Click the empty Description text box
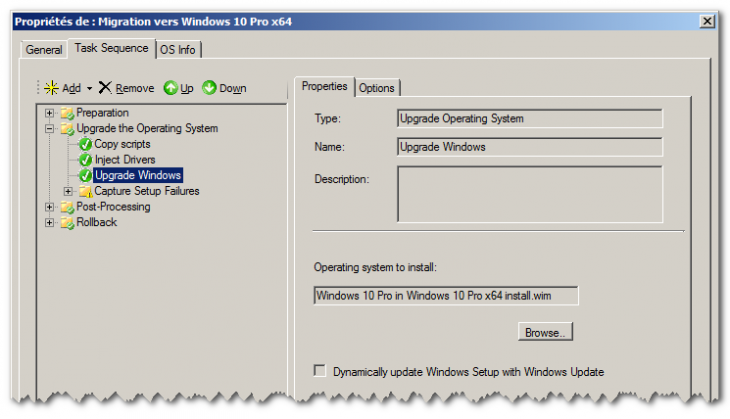 (x=530, y=194)
